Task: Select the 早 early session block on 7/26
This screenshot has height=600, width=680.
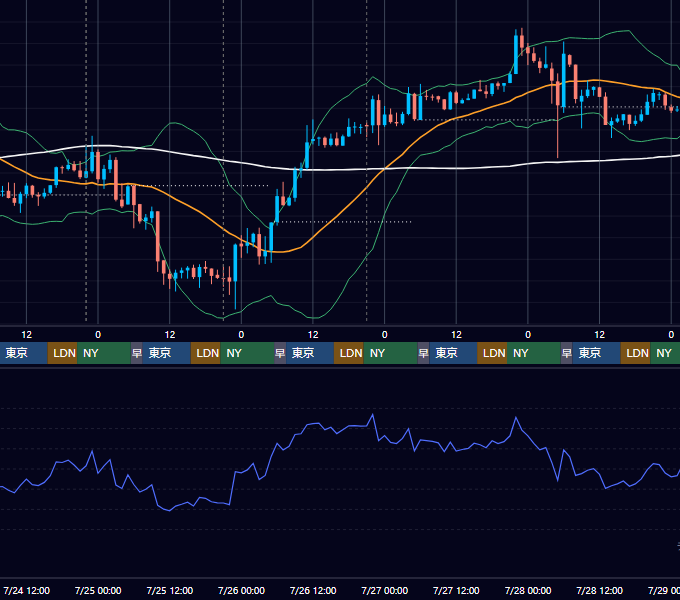Action: coord(280,353)
